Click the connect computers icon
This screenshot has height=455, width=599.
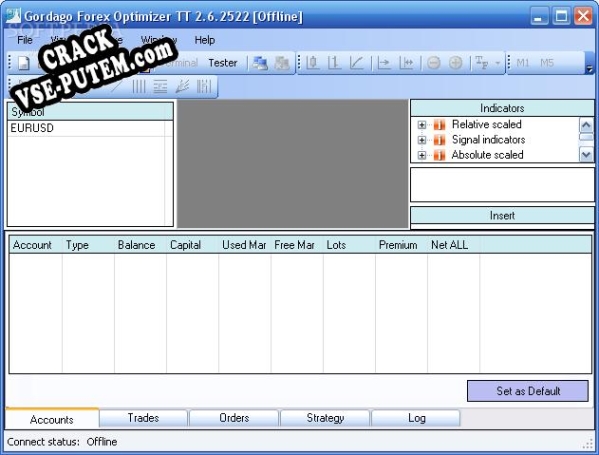click(x=261, y=63)
